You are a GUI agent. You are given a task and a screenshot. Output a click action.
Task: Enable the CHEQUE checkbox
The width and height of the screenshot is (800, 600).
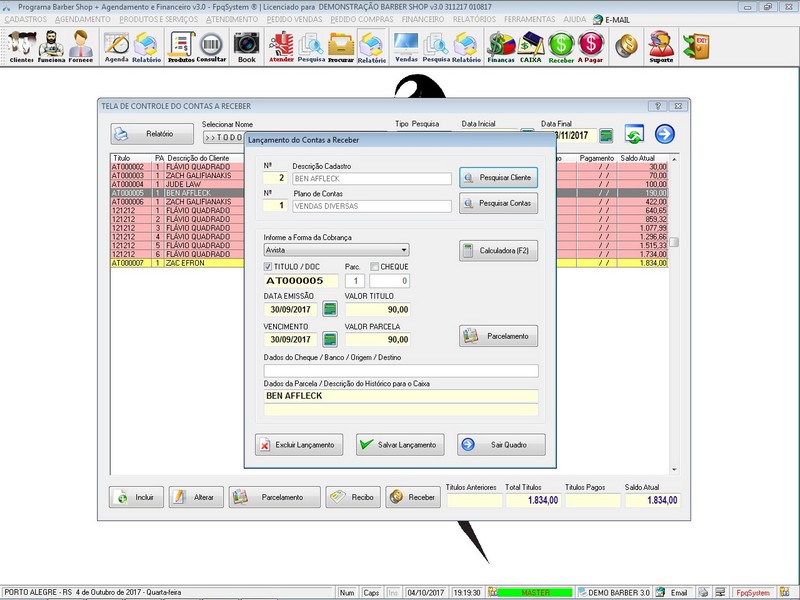374,266
